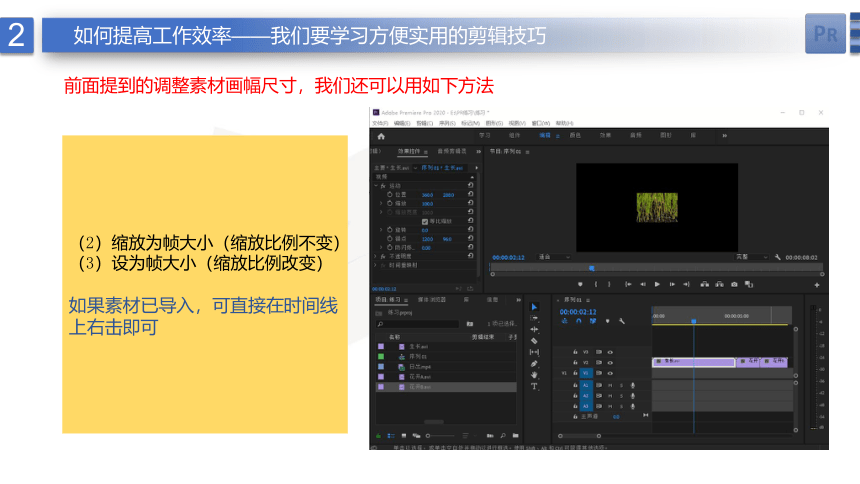The height and width of the screenshot is (484, 860).
Task: Open Program monitor settings wrench
Action: click(x=778, y=257)
